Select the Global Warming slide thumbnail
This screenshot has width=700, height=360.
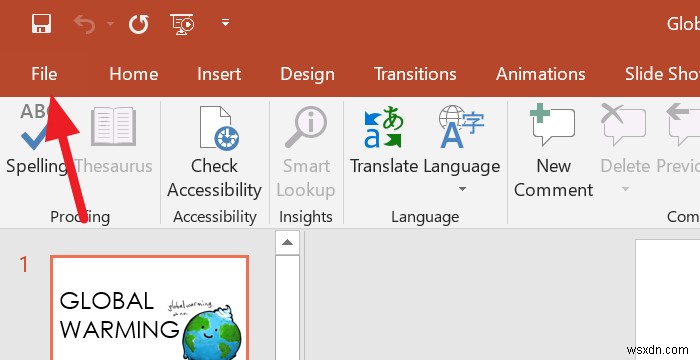pyautogui.click(x=150, y=308)
